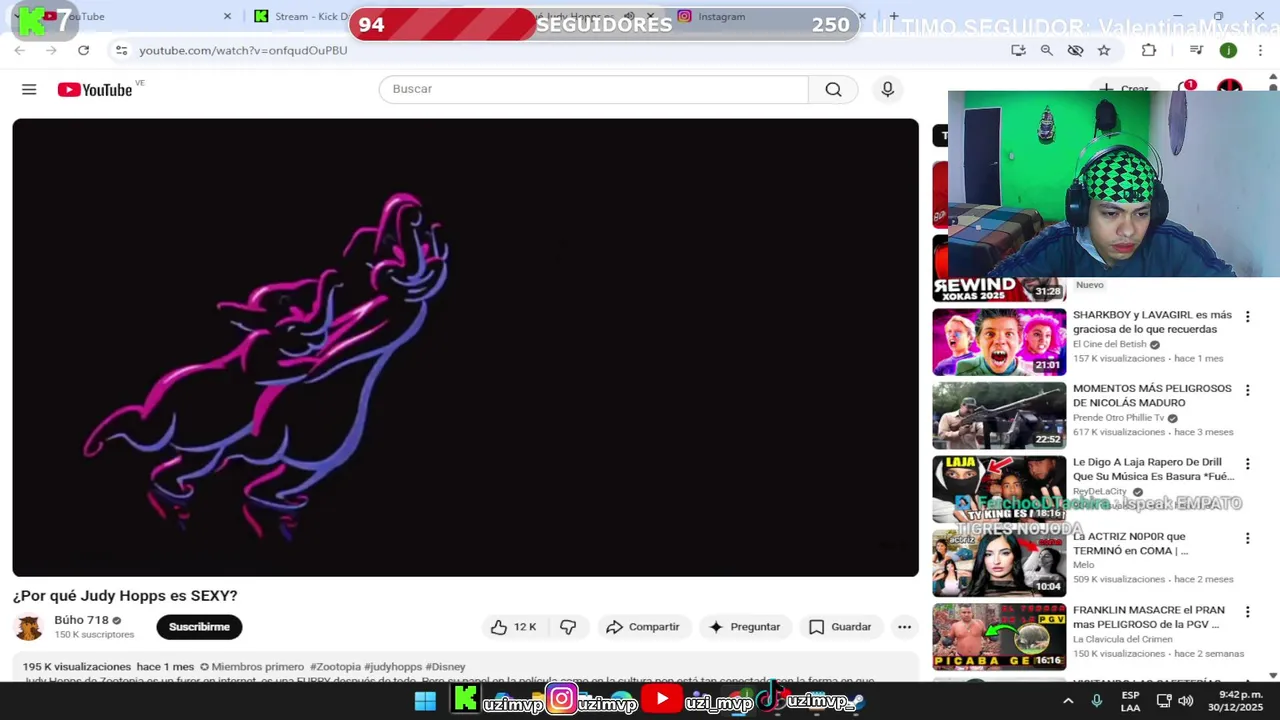Click the video player area

(x=465, y=347)
